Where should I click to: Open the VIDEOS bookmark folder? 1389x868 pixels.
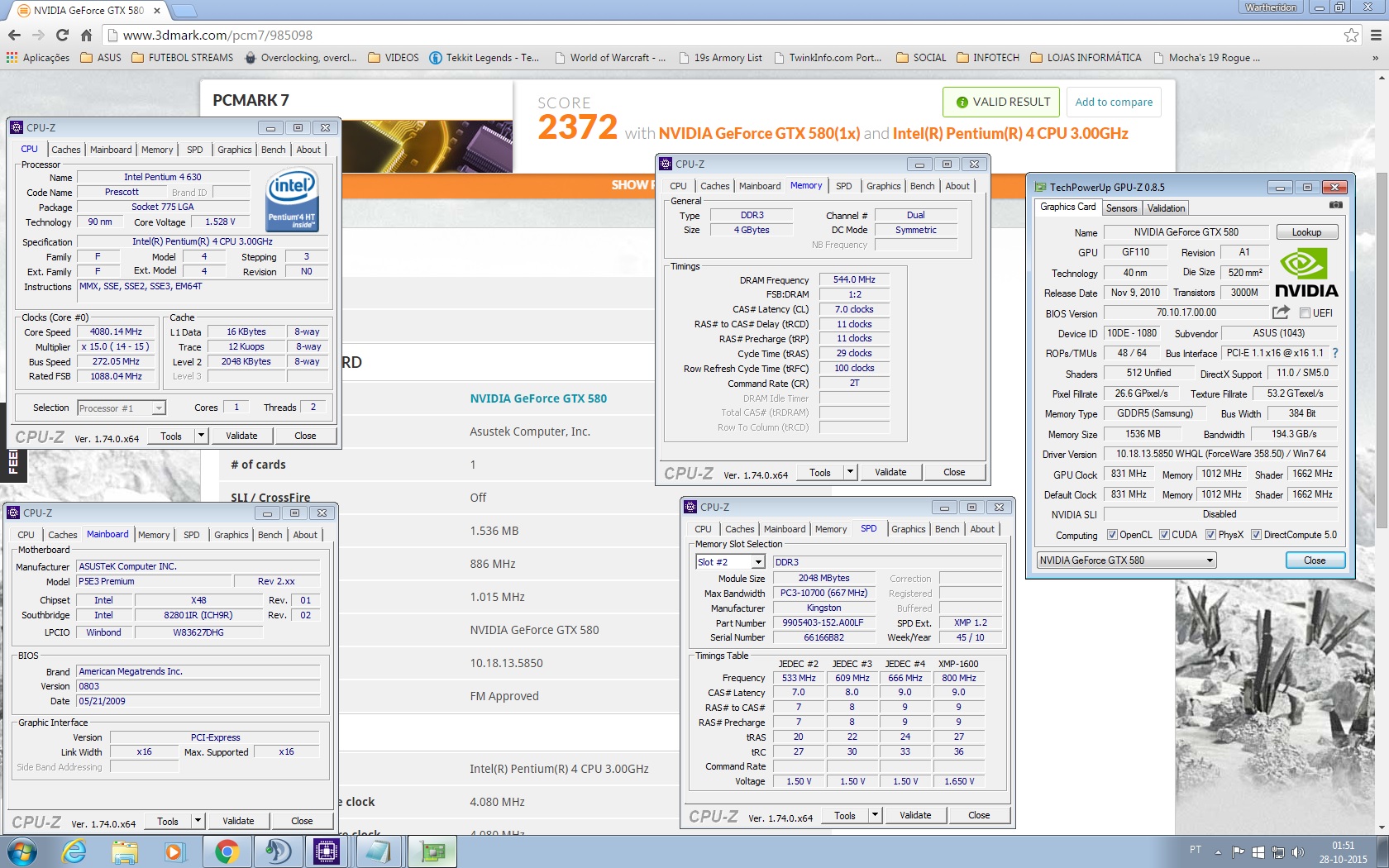click(x=394, y=58)
